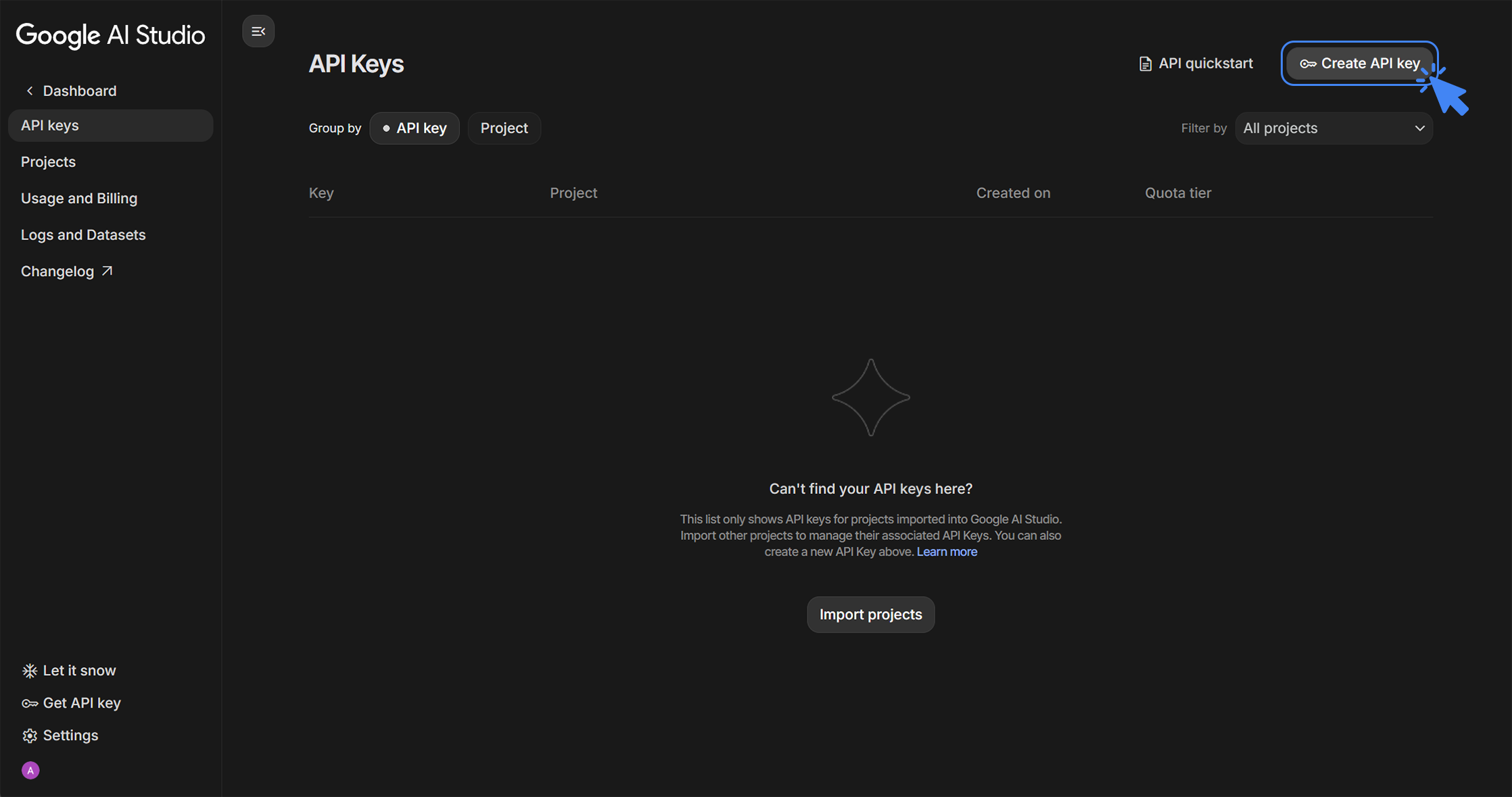Viewport: 1512px width, 797px height.
Task: Click the purple profile avatar at bottom left
Action: pyautogui.click(x=30, y=770)
